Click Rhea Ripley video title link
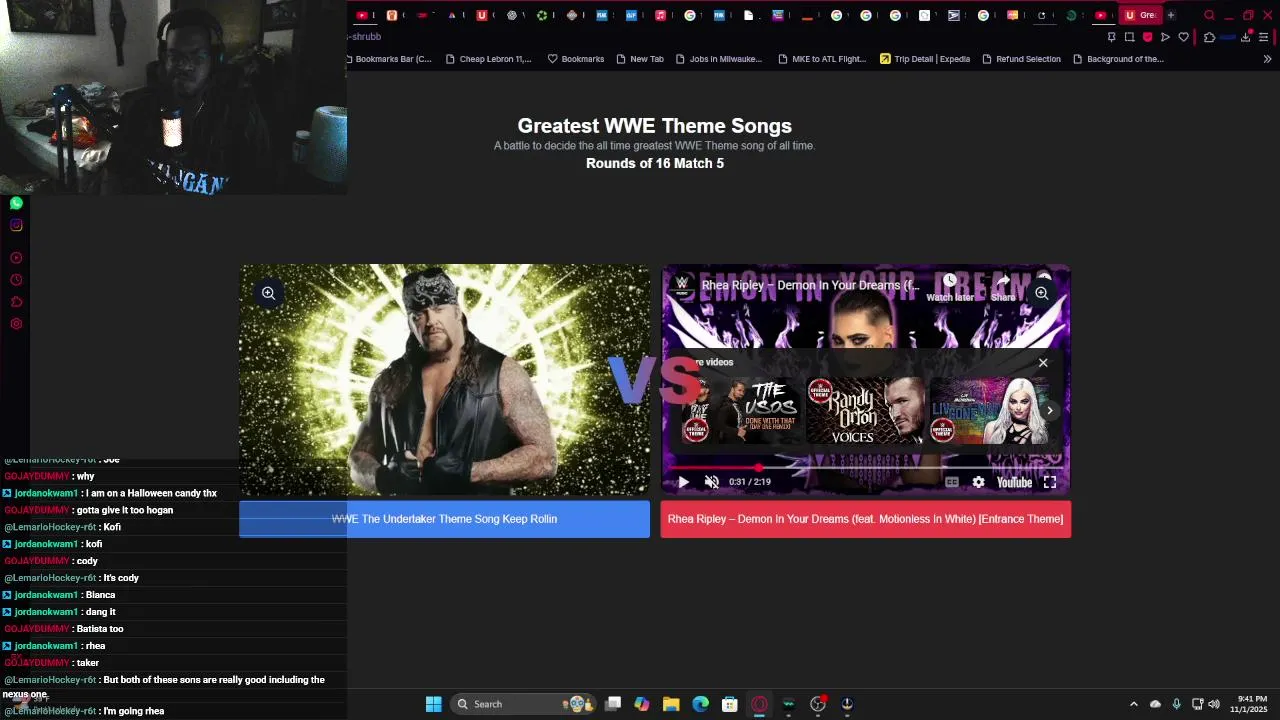The width and height of the screenshot is (1280, 720). click(810, 285)
